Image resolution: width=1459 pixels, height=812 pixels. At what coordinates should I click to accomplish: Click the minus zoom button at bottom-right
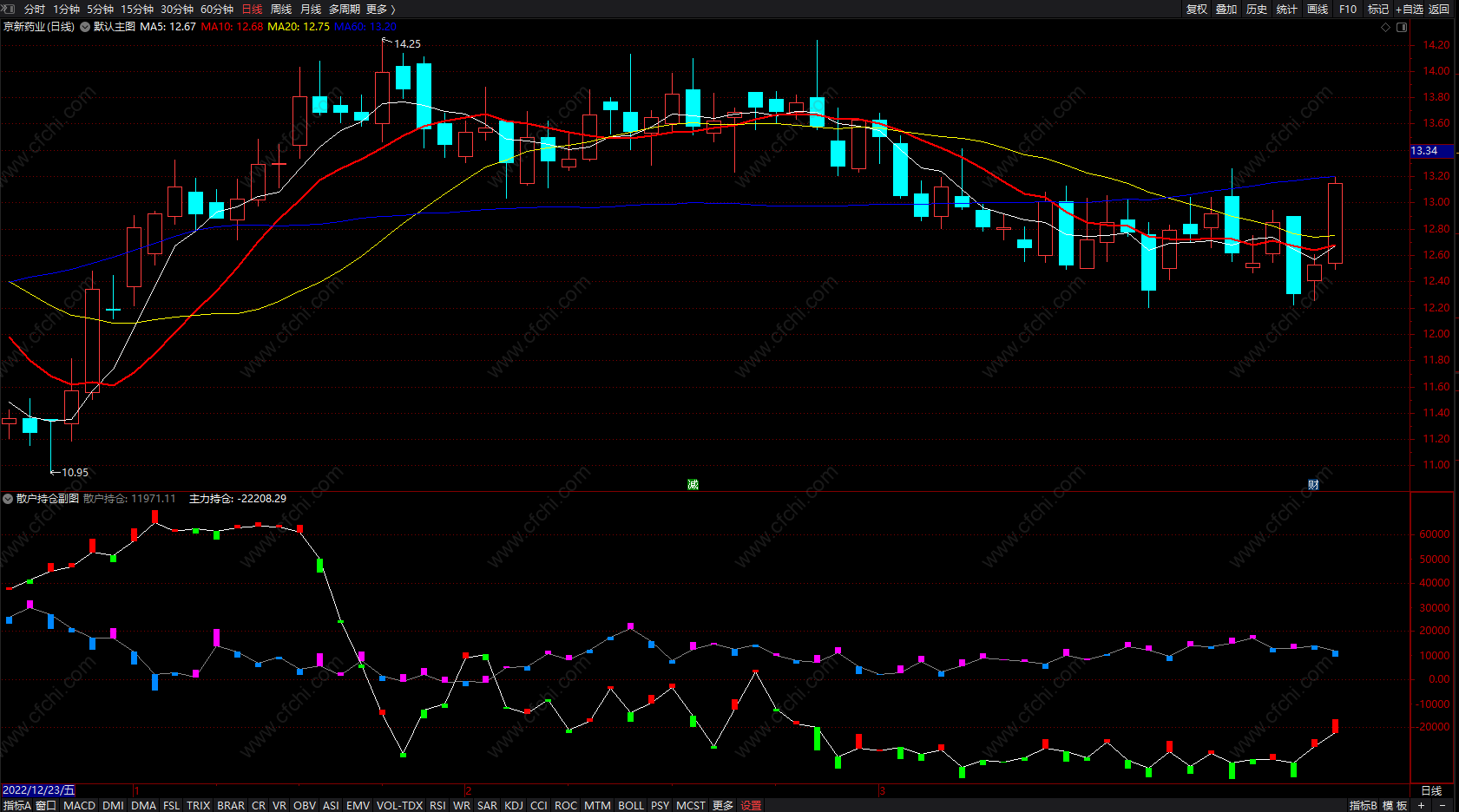(1443, 806)
